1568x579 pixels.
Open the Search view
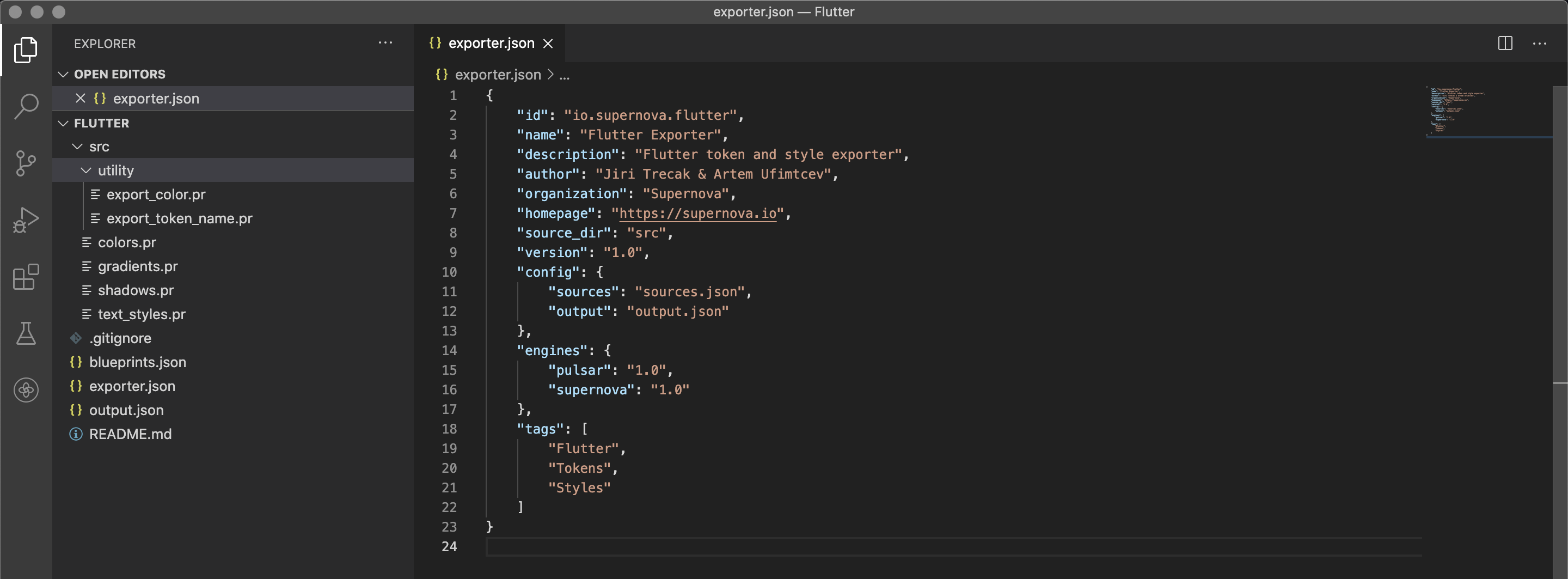[x=26, y=106]
